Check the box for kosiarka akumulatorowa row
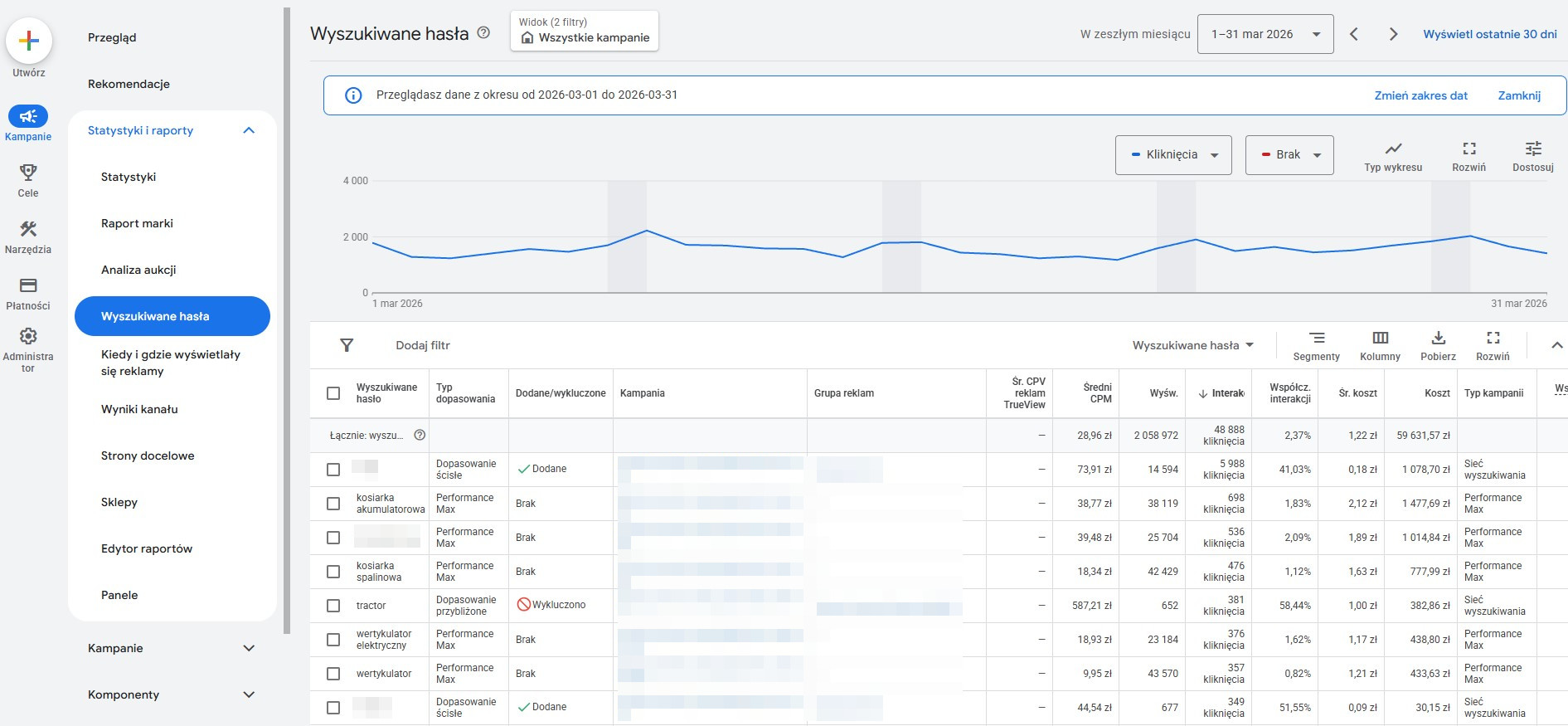Viewport: 1568px width, 726px height. [333, 504]
